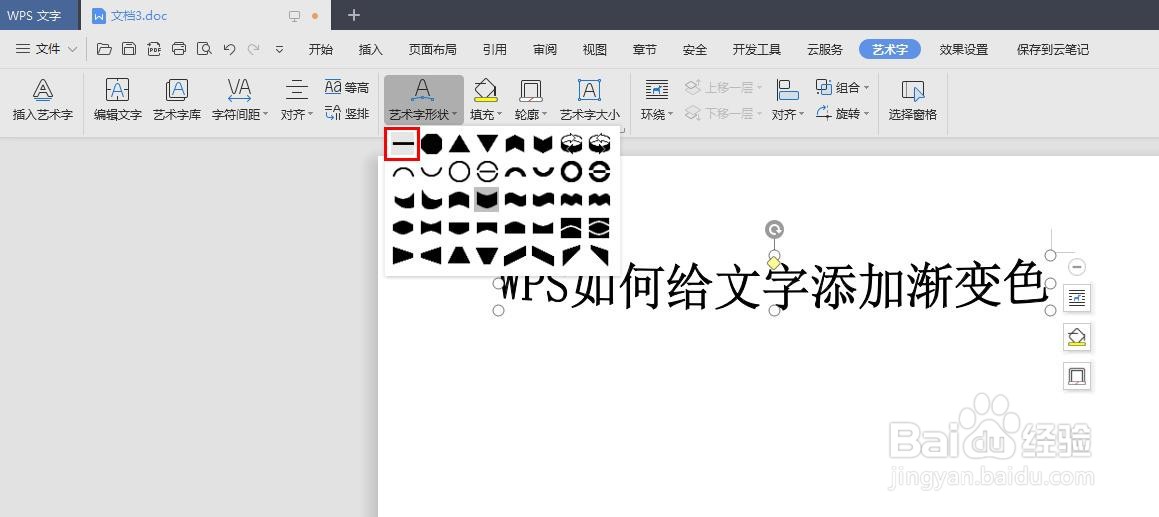Select the downward triangle WordArt shape
The height and width of the screenshot is (517, 1159).
click(487, 143)
